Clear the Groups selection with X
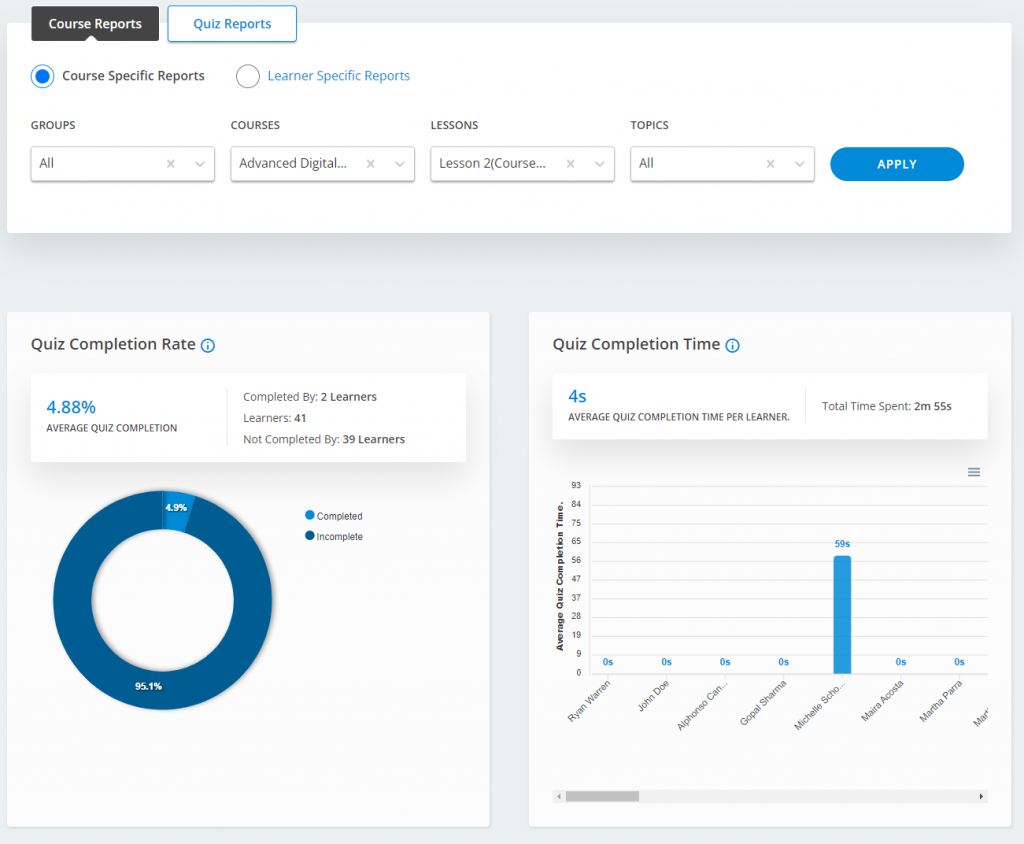 click(x=170, y=164)
